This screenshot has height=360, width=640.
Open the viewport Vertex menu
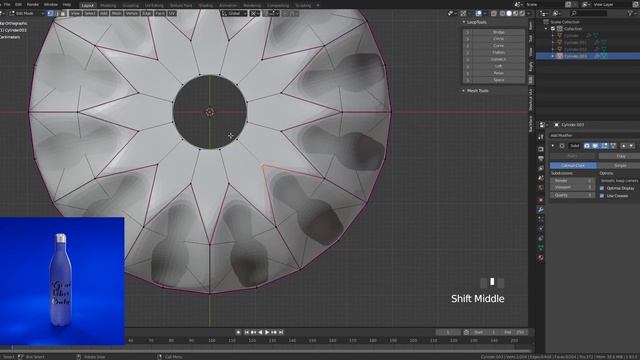tap(132, 13)
